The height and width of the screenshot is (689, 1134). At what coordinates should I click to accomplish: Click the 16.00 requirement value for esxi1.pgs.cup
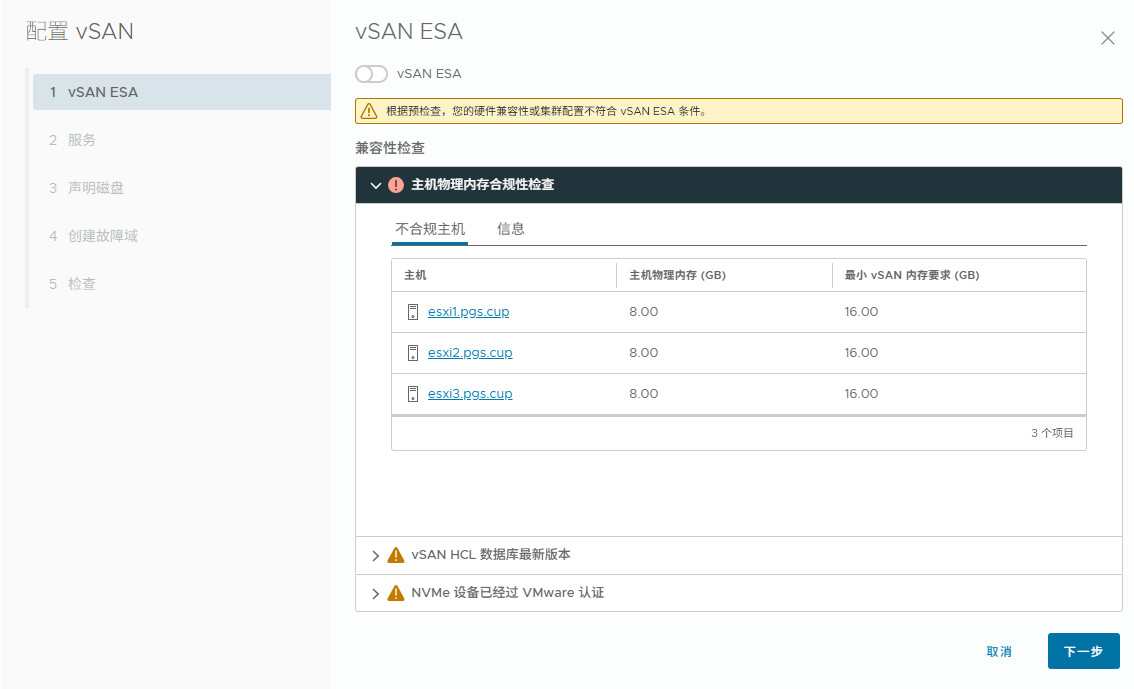pyautogui.click(x=861, y=312)
